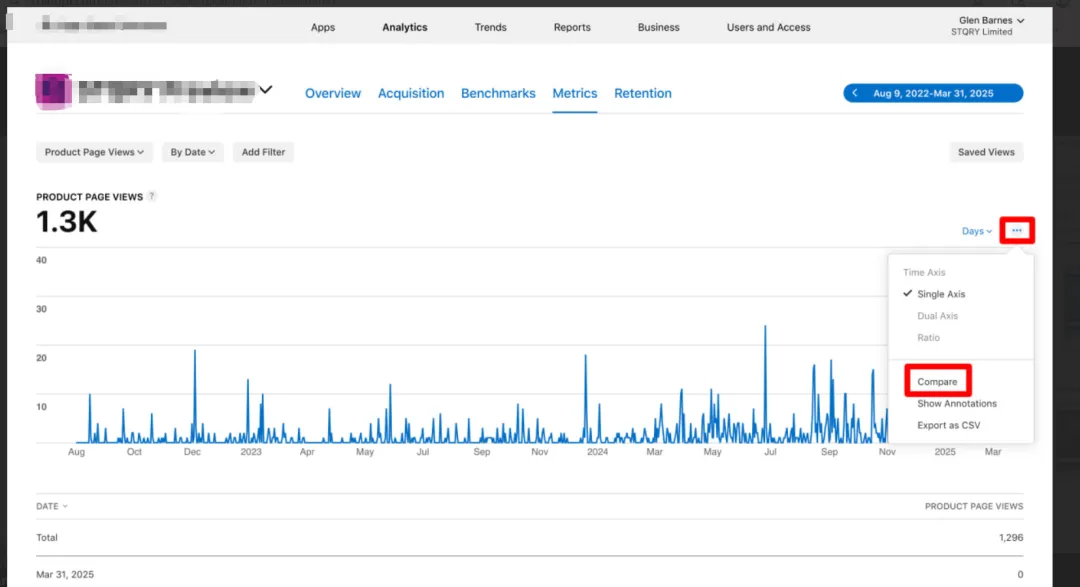Open Business in the top navigation
1080x587 pixels.
[658, 28]
